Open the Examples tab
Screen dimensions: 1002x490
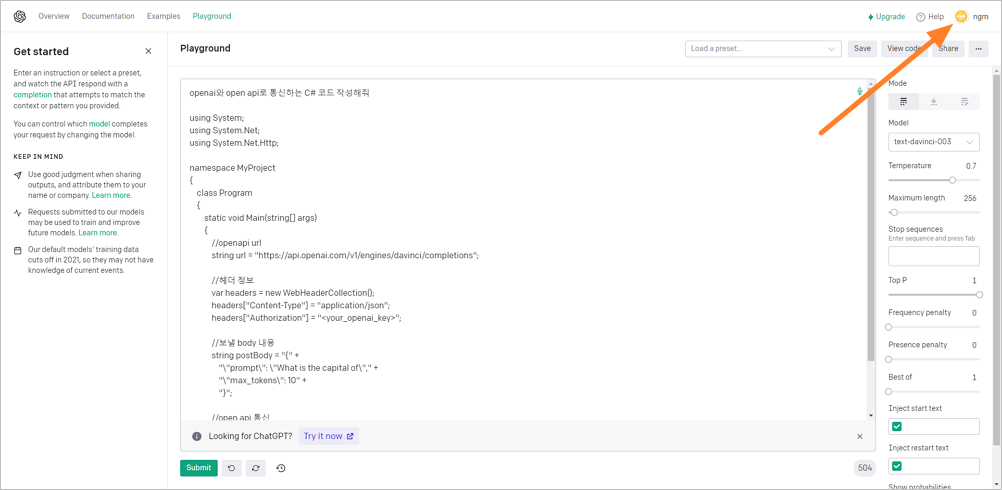pos(164,17)
